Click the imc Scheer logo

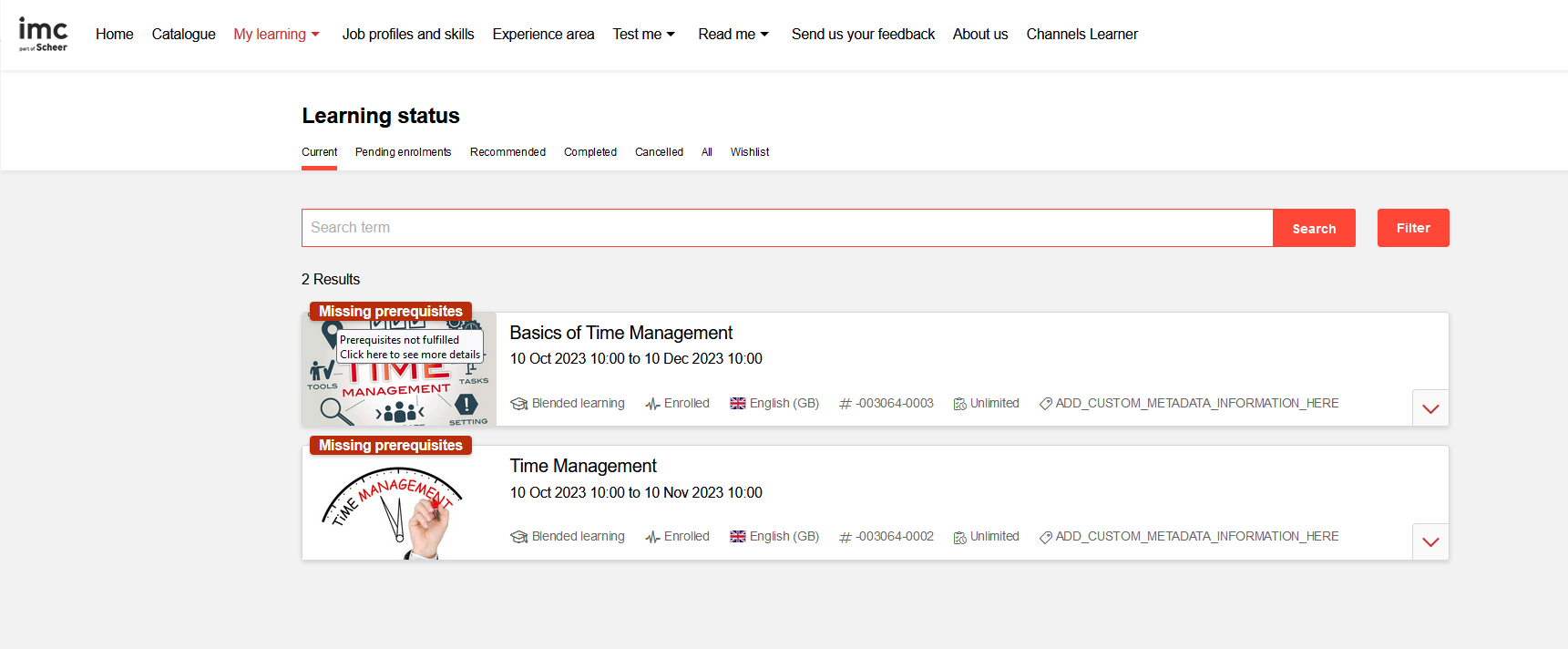point(43,35)
